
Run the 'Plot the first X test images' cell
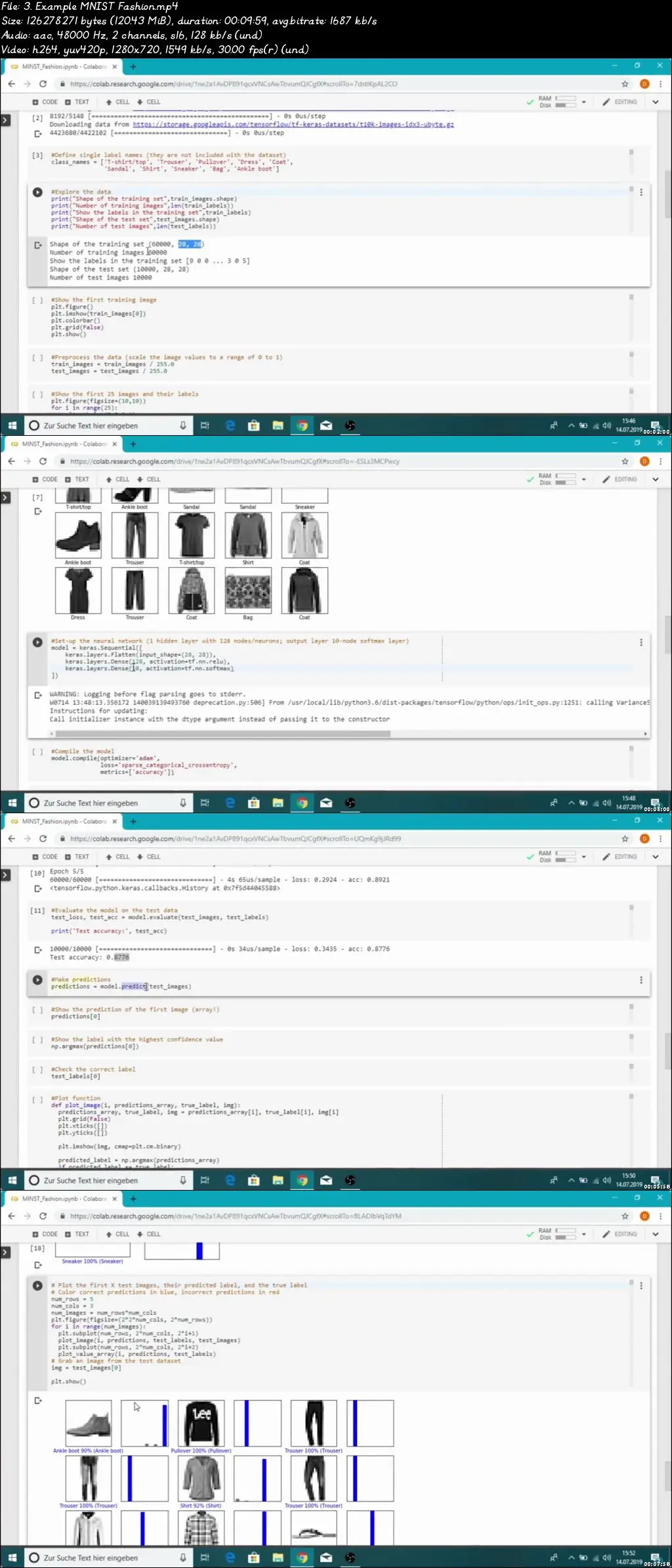[37, 1285]
